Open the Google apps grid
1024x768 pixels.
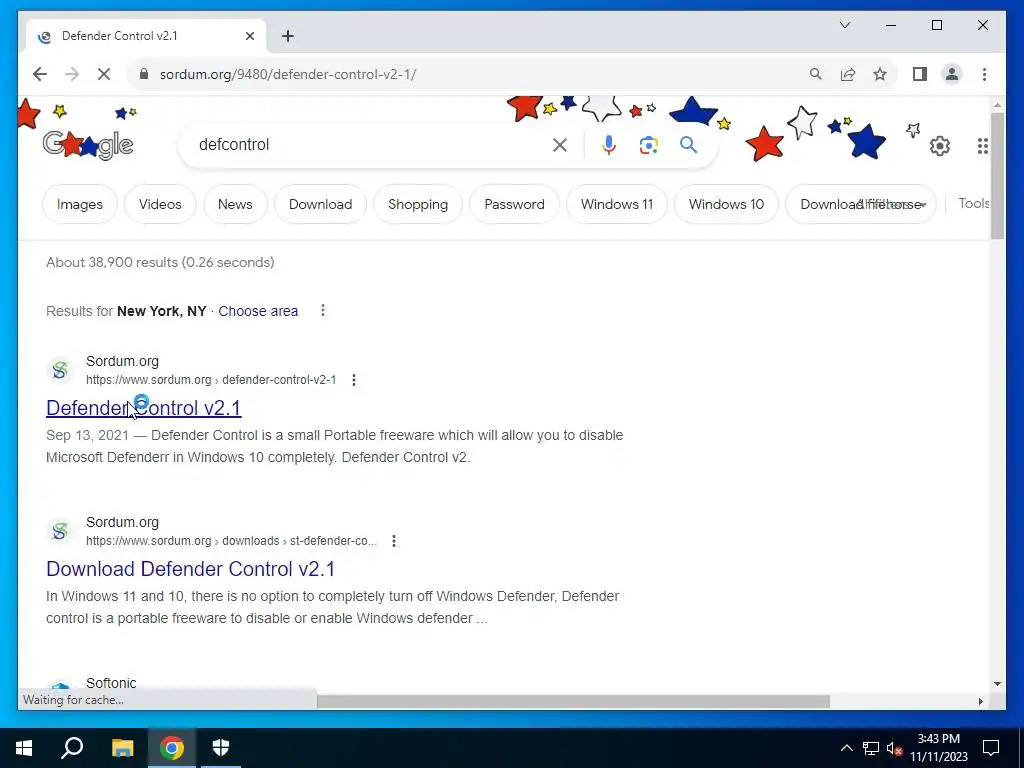(983, 146)
